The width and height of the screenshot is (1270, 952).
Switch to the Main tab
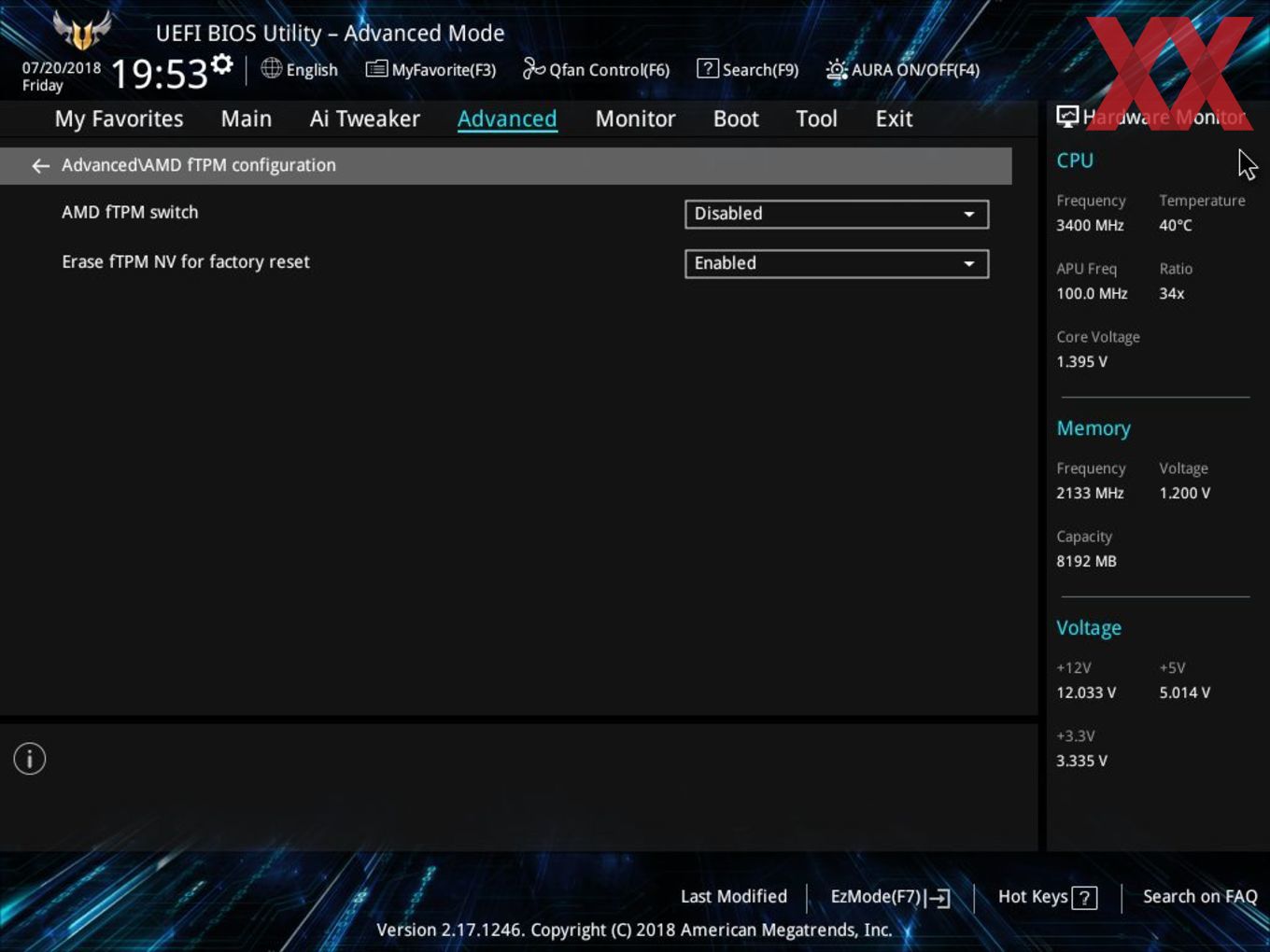pos(247,119)
